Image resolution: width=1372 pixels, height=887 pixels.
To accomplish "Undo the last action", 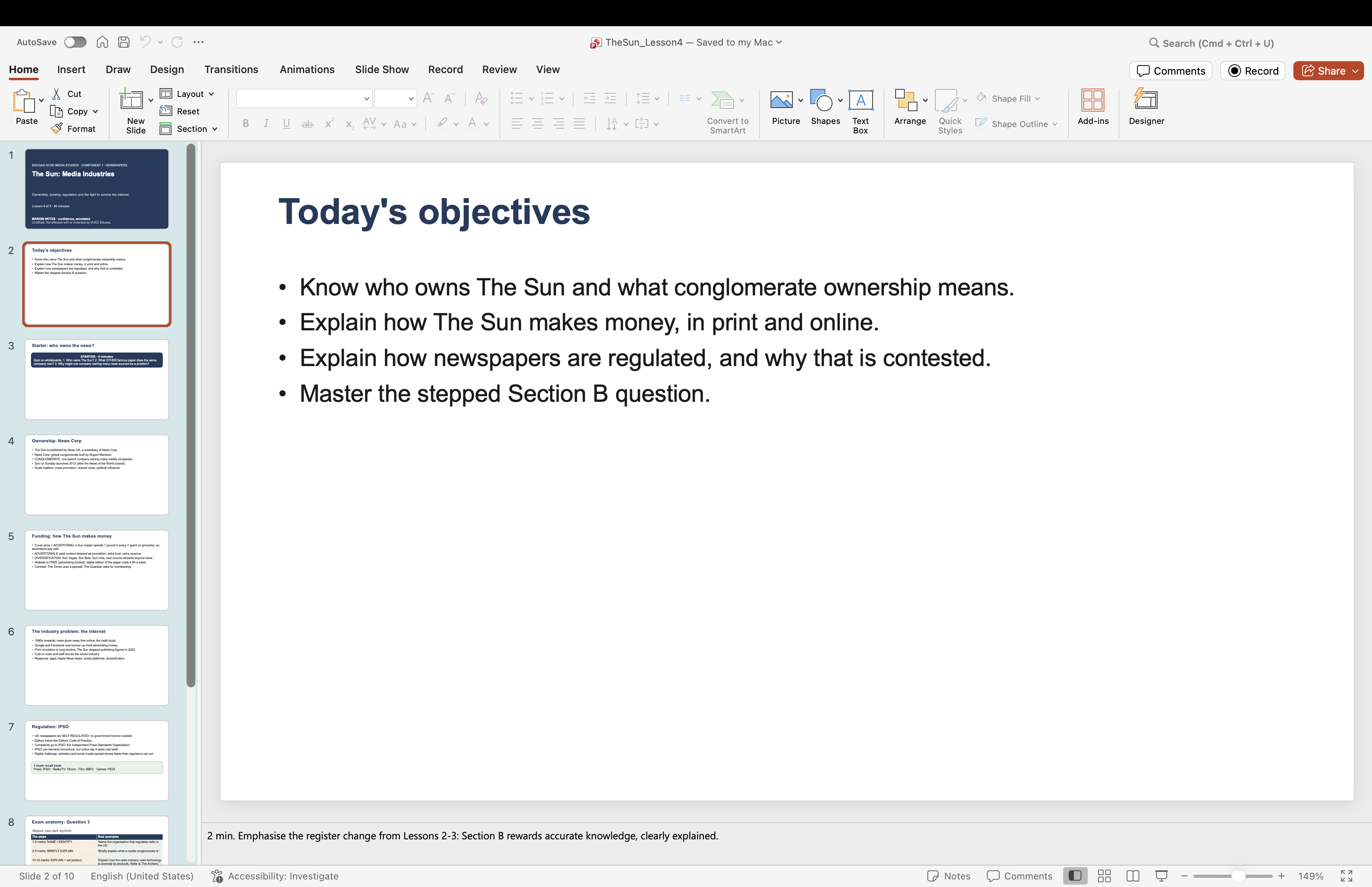I will pyautogui.click(x=145, y=42).
